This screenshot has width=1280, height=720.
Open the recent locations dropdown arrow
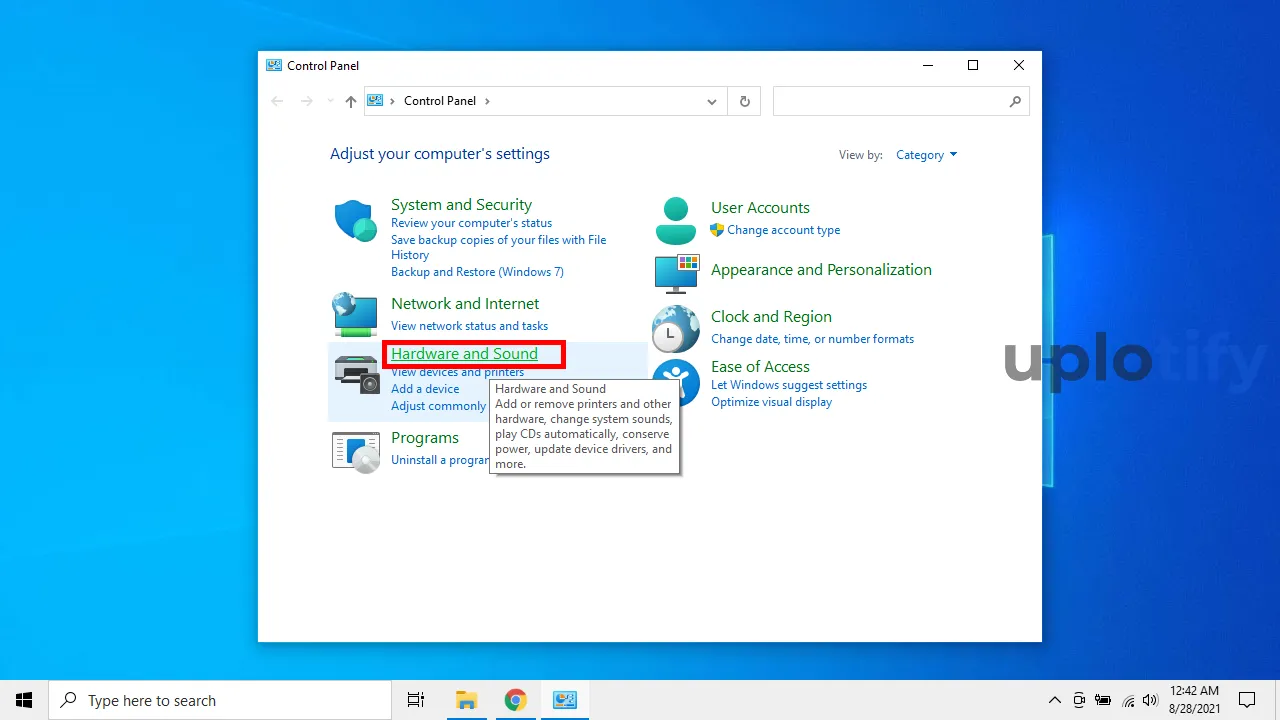click(x=330, y=101)
